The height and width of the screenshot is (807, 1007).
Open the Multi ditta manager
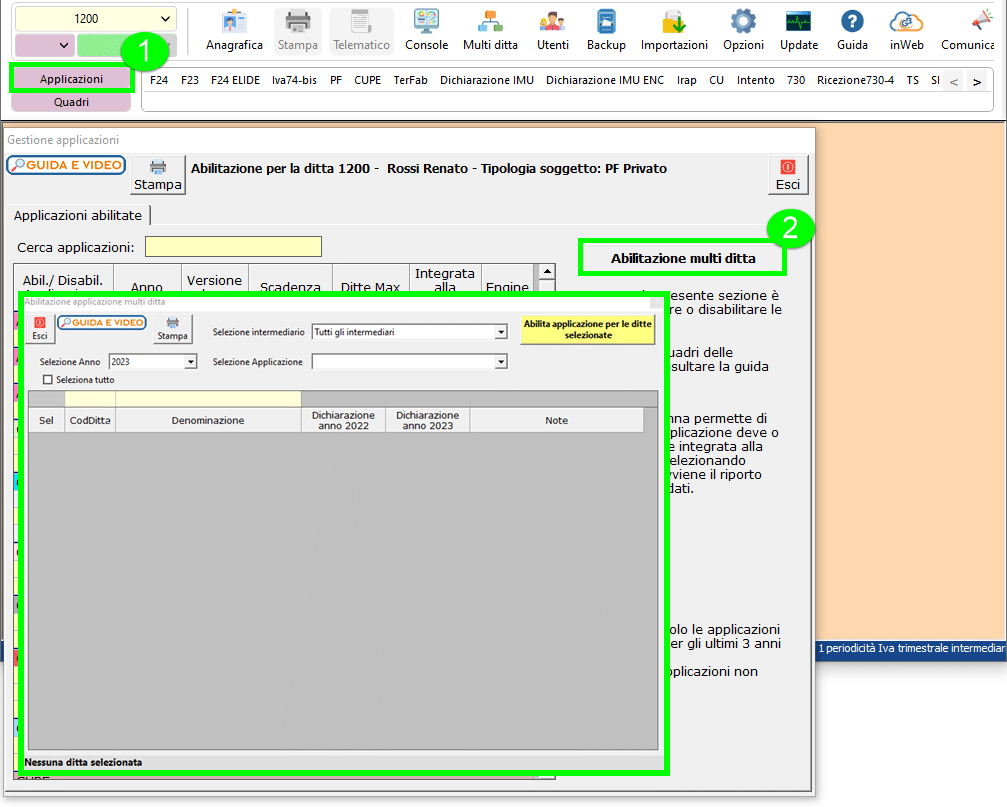(x=489, y=30)
